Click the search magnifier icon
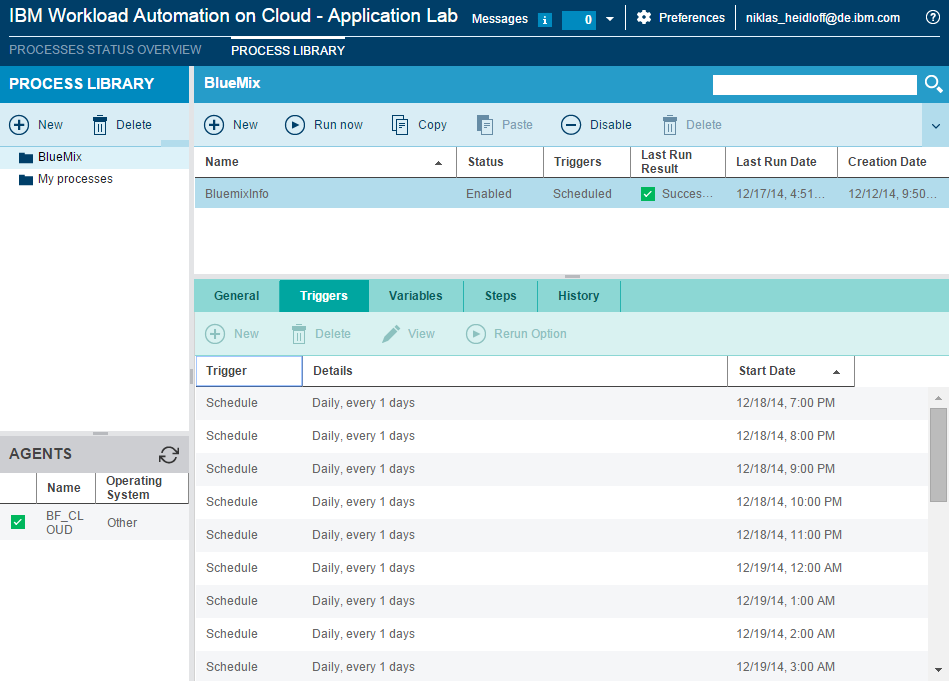 point(933,84)
